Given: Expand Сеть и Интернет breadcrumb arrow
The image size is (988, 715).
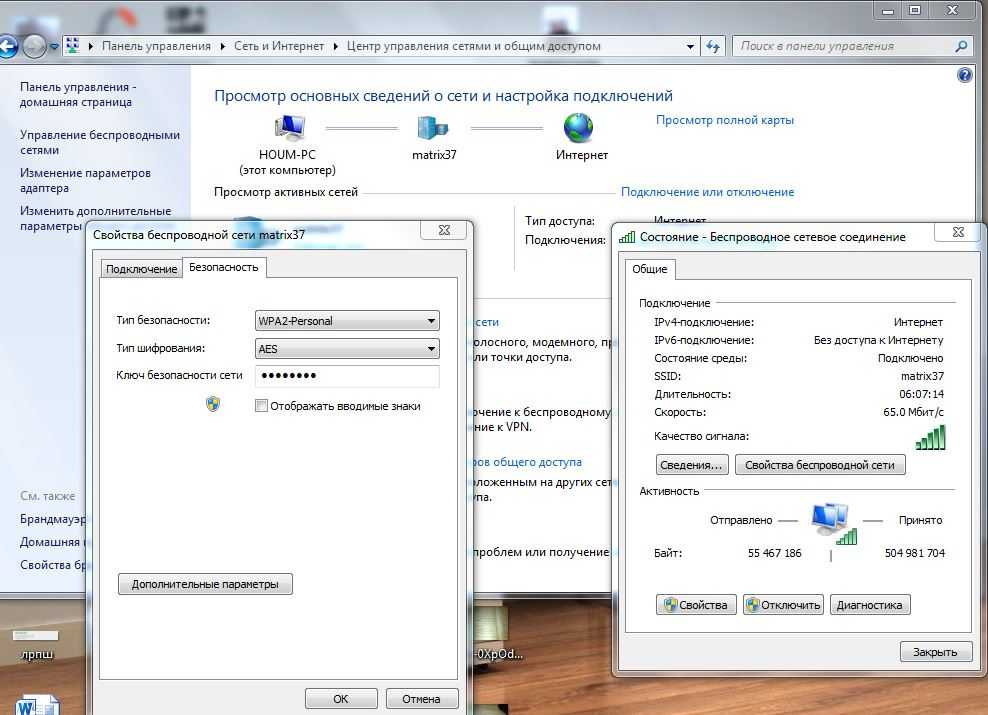Looking at the screenshot, I should [335, 46].
